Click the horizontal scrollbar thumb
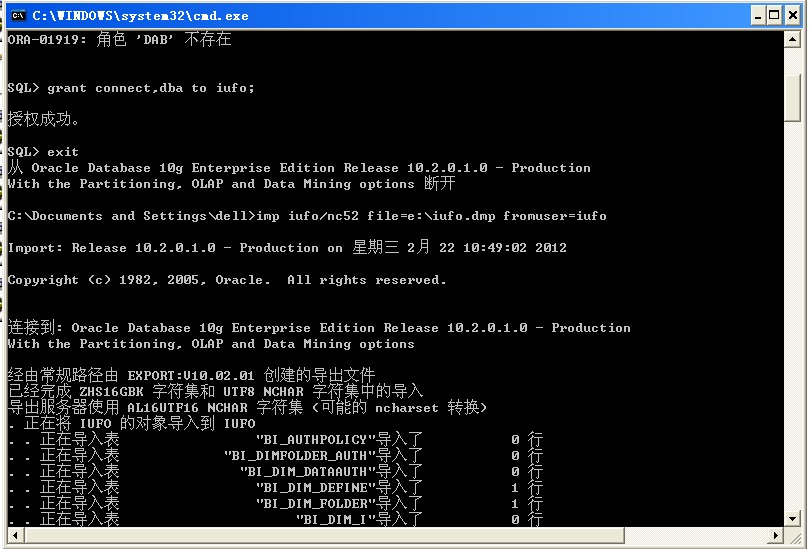Screen dimensions: 809x549 [324, 535]
